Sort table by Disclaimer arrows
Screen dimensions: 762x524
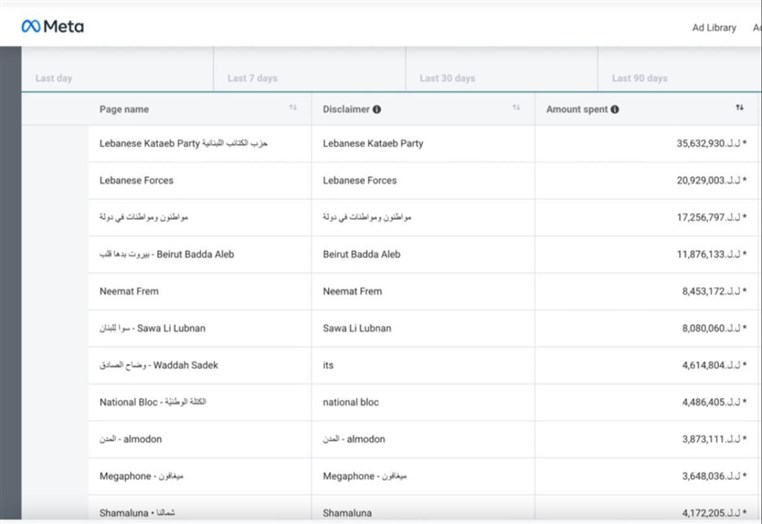pyautogui.click(x=516, y=108)
